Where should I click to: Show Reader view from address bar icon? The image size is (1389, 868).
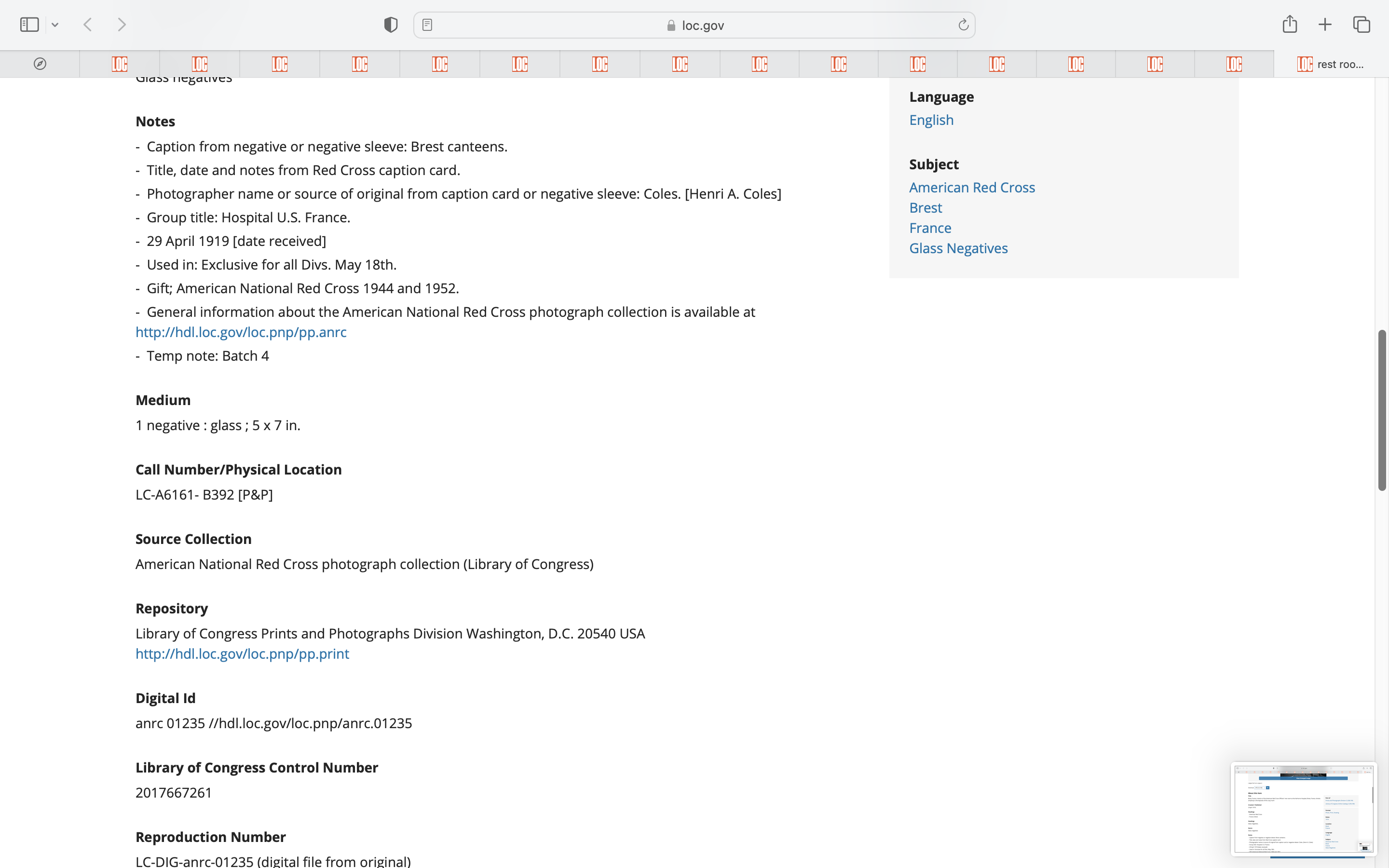(x=427, y=25)
